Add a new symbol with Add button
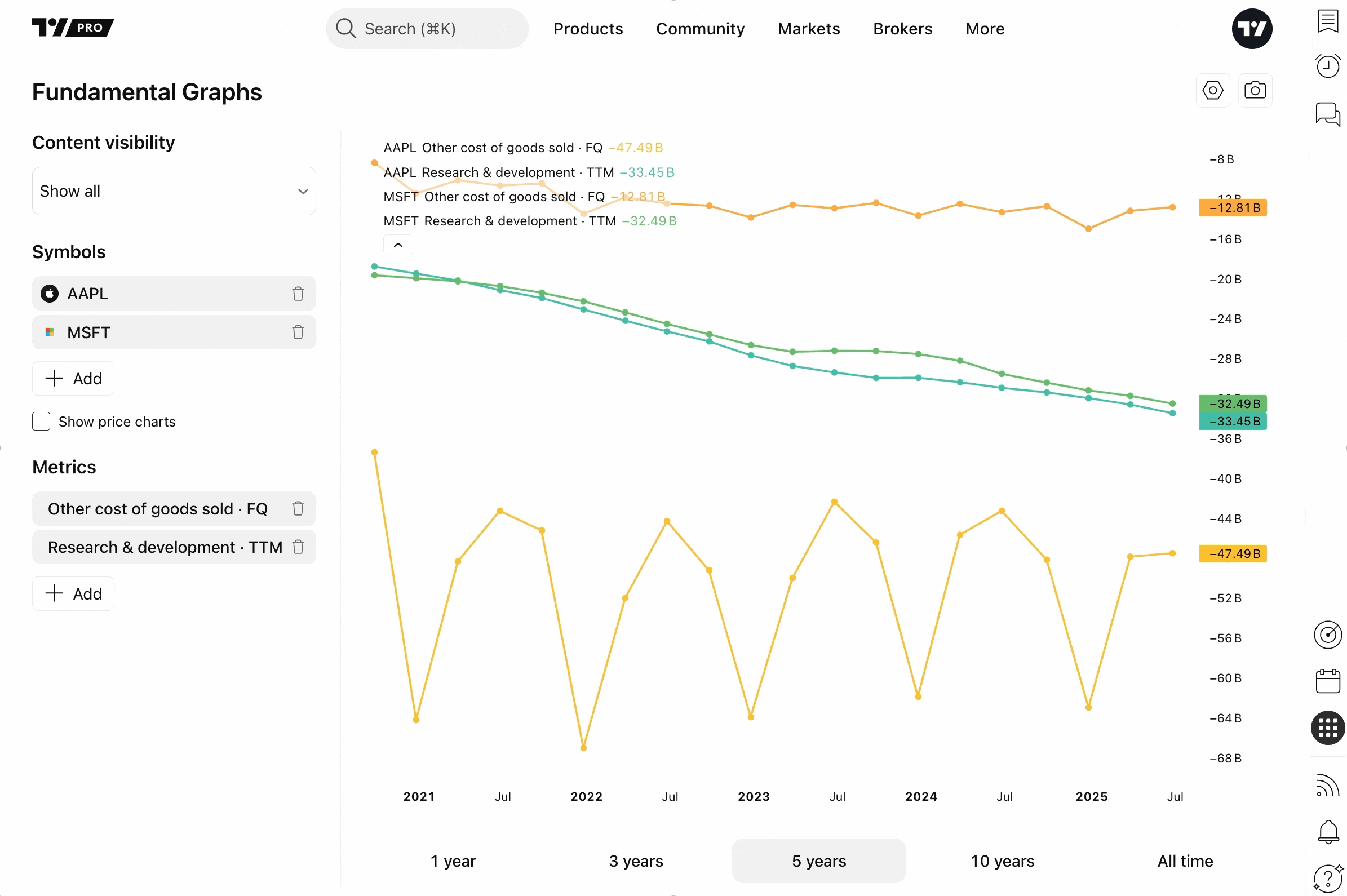1347x896 pixels. coord(73,378)
